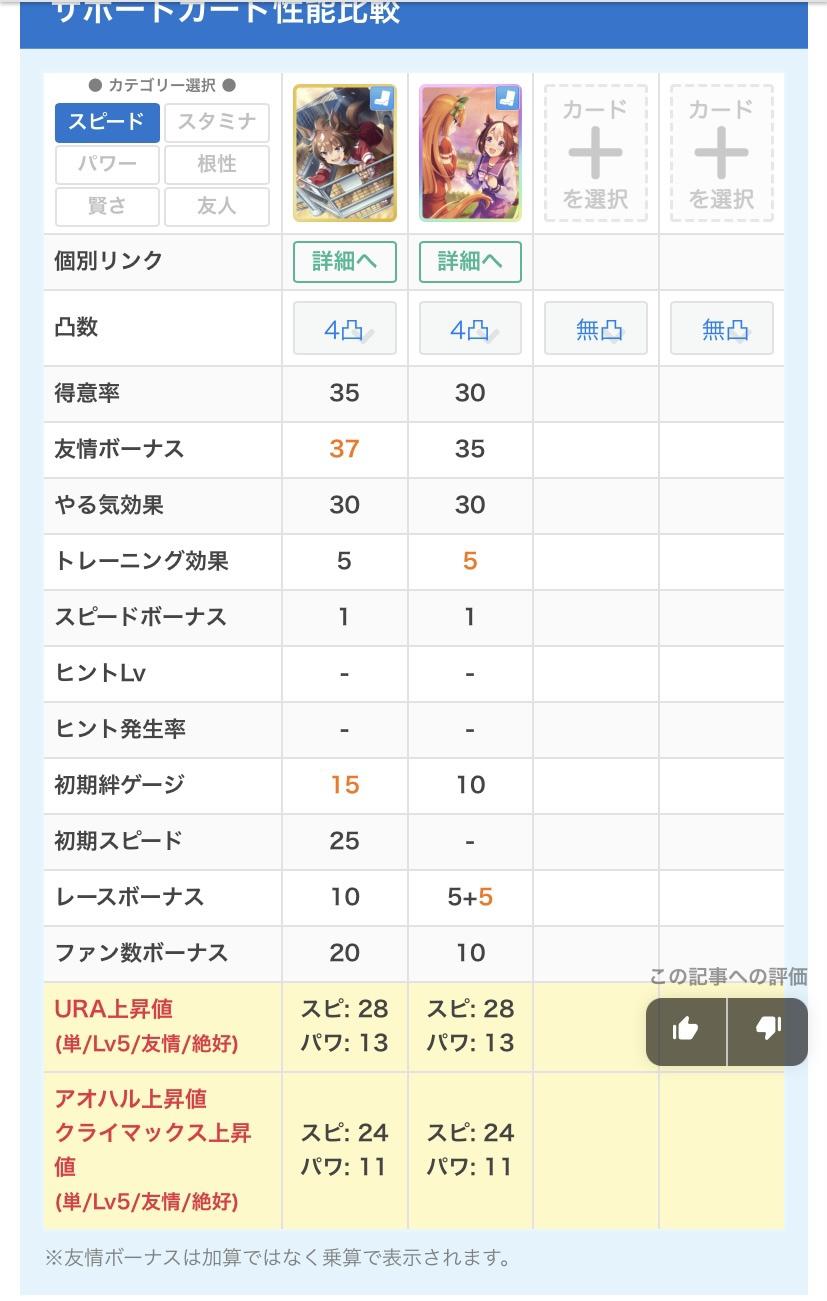Image resolution: width=827 pixels, height=1301 pixels.
Task: Expand the third column 無凸 selector
Action: [x=595, y=329]
